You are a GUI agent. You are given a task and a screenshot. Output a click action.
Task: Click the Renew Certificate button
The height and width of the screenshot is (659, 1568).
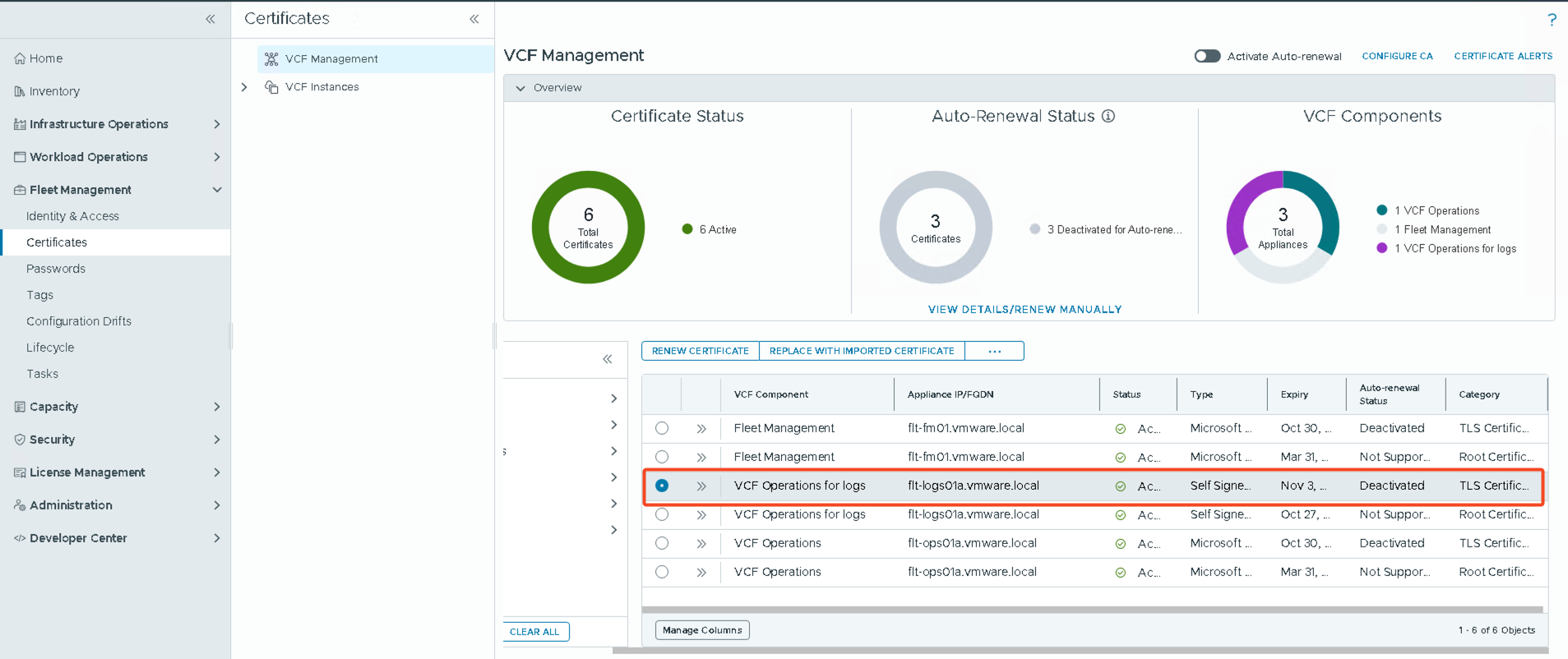tap(700, 351)
